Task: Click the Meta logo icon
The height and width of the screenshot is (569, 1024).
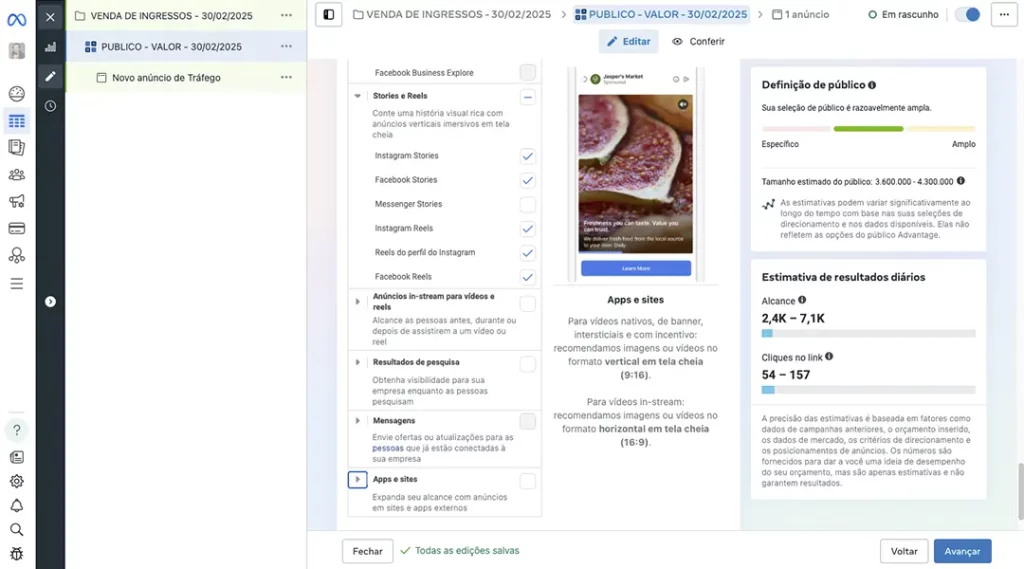Action: (16, 19)
